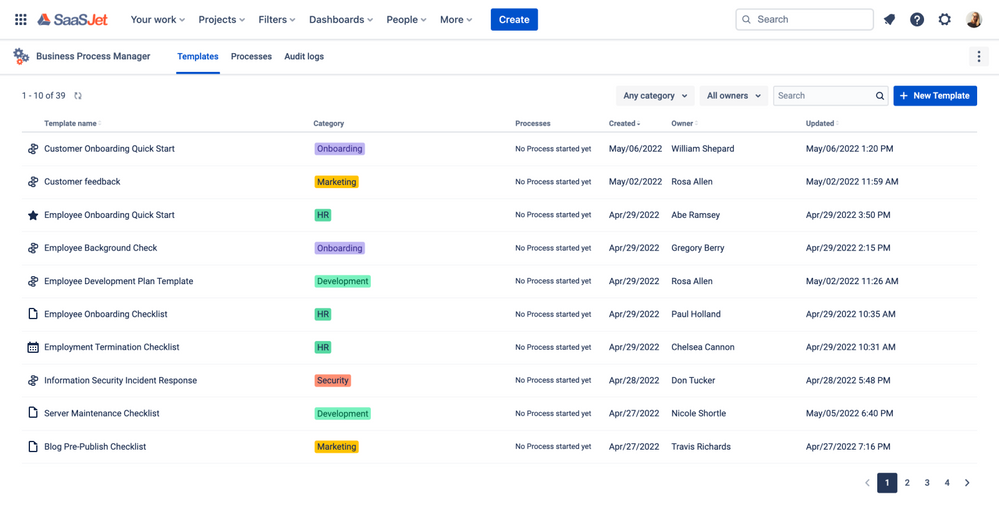Open the help question mark icon
Viewport: 999px width, 519px height.
click(917, 20)
